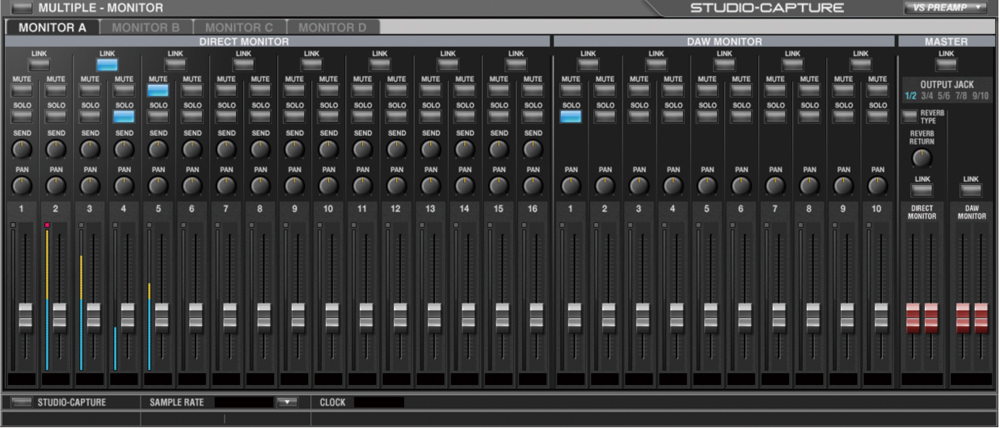Click the PAN knob of direct channel 1
1000x428 pixels.
pos(22,186)
